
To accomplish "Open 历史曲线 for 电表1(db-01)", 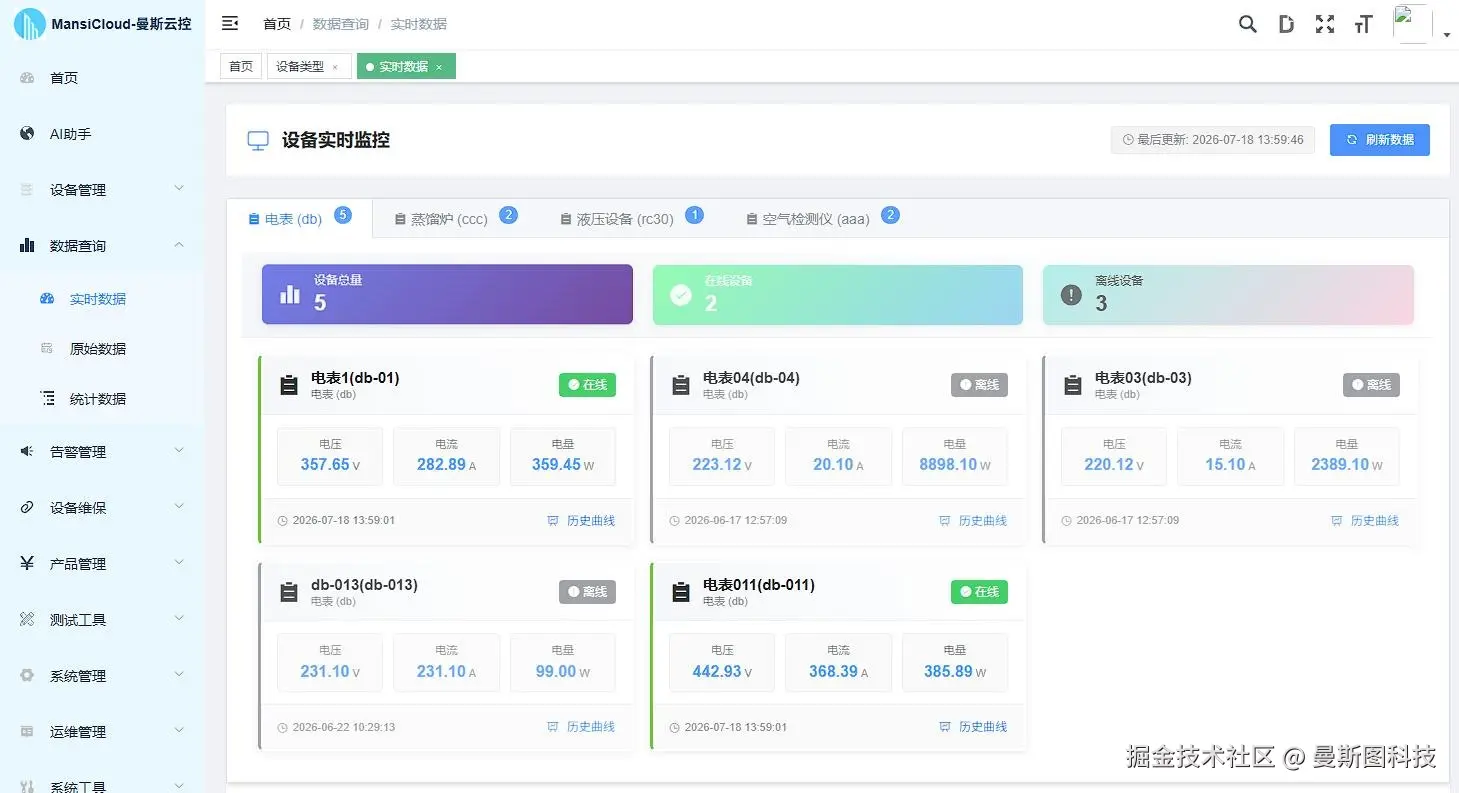I will click(581, 521).
